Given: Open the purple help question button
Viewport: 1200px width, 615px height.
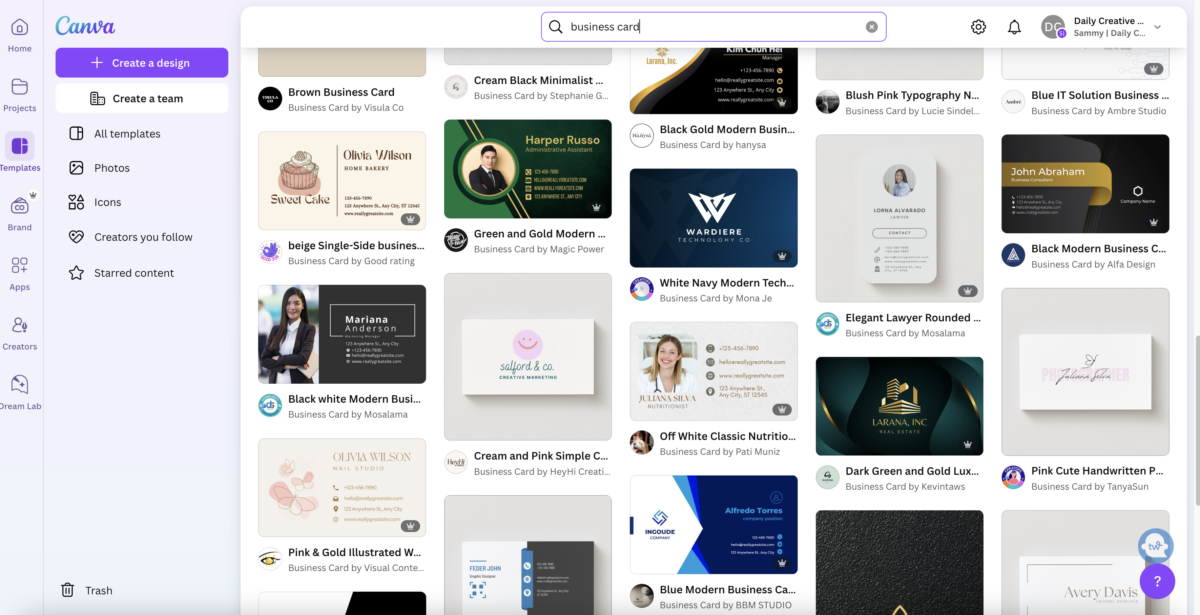Looking at the screenshot, I should tap(1157, 581).
